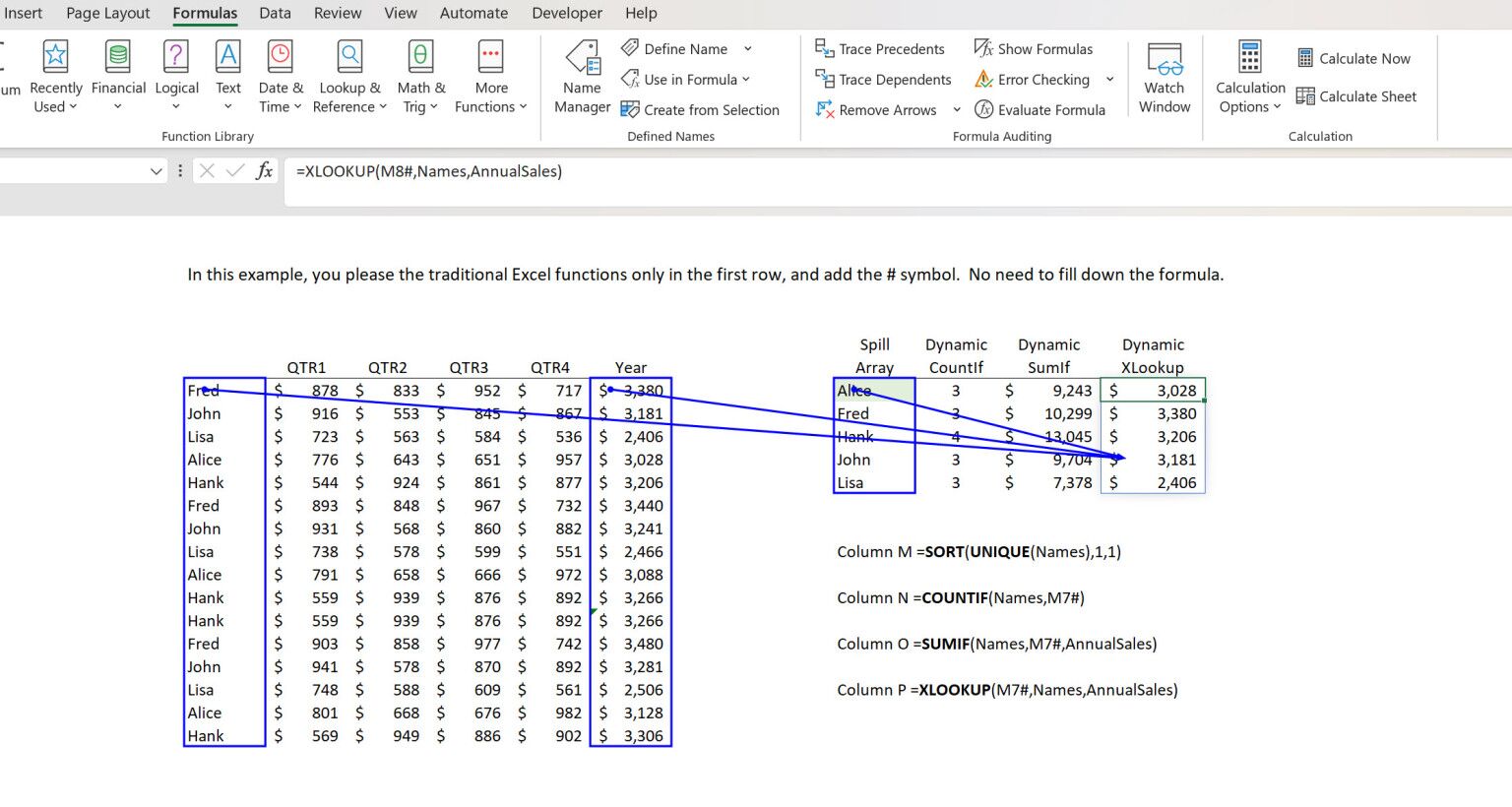This screenshot has width=1512, height=807.
Task: Open the Developer ribbon tab
Action: click(566, 13)
